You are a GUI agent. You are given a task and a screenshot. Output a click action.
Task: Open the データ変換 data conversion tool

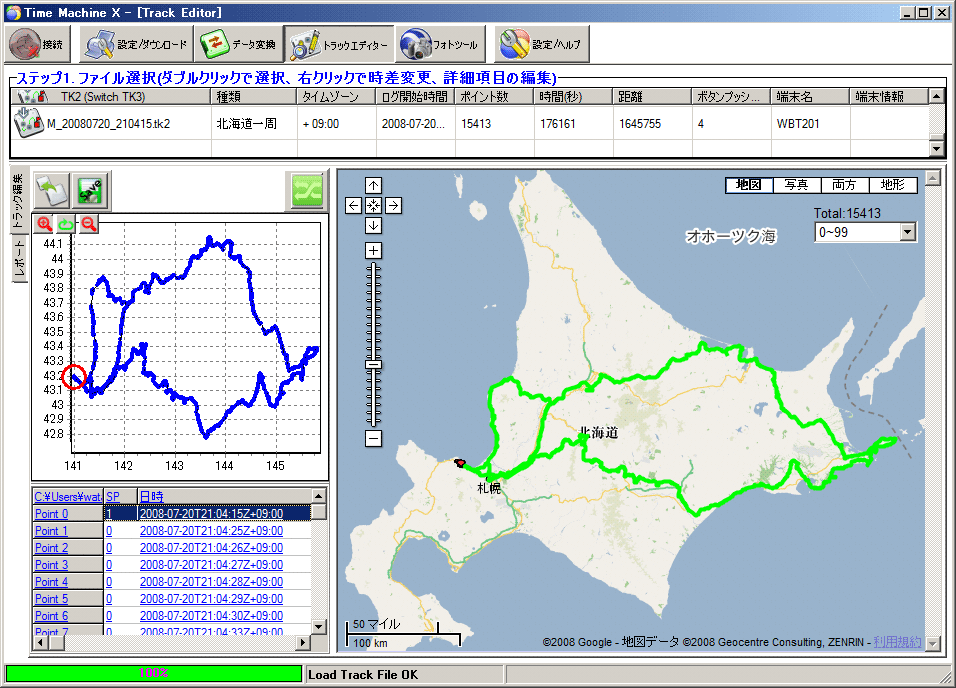click(x=239, y=45)
